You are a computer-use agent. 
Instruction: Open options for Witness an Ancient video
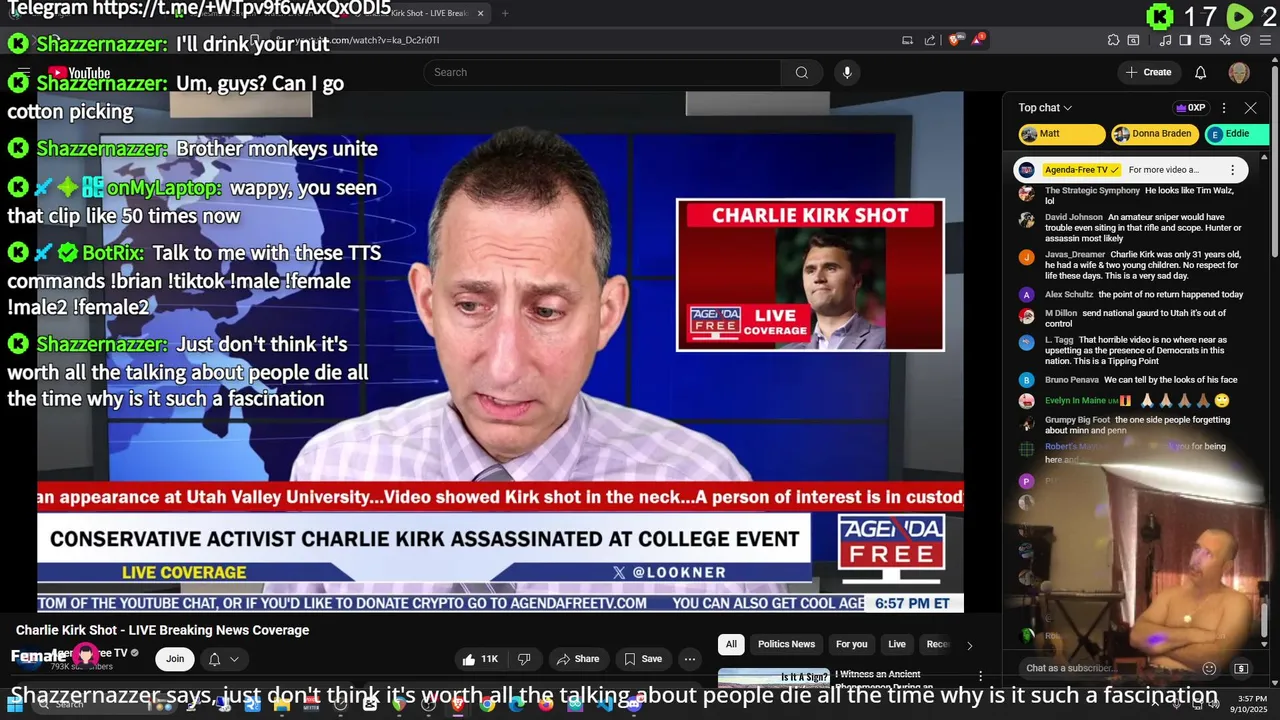(x=980, y=677)
